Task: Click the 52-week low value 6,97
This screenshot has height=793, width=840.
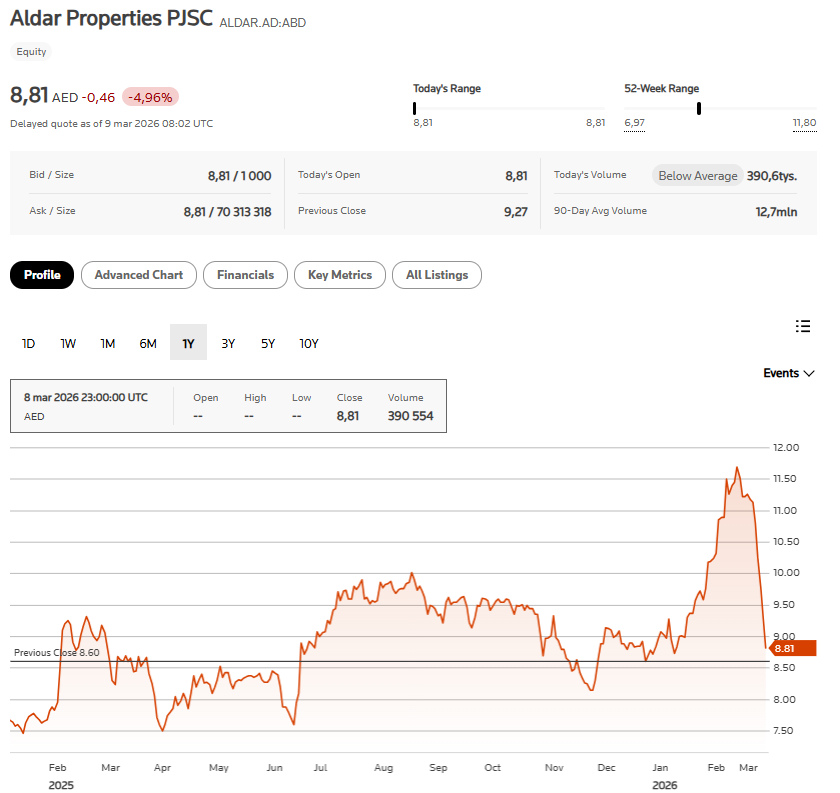Action: point(634,123)
